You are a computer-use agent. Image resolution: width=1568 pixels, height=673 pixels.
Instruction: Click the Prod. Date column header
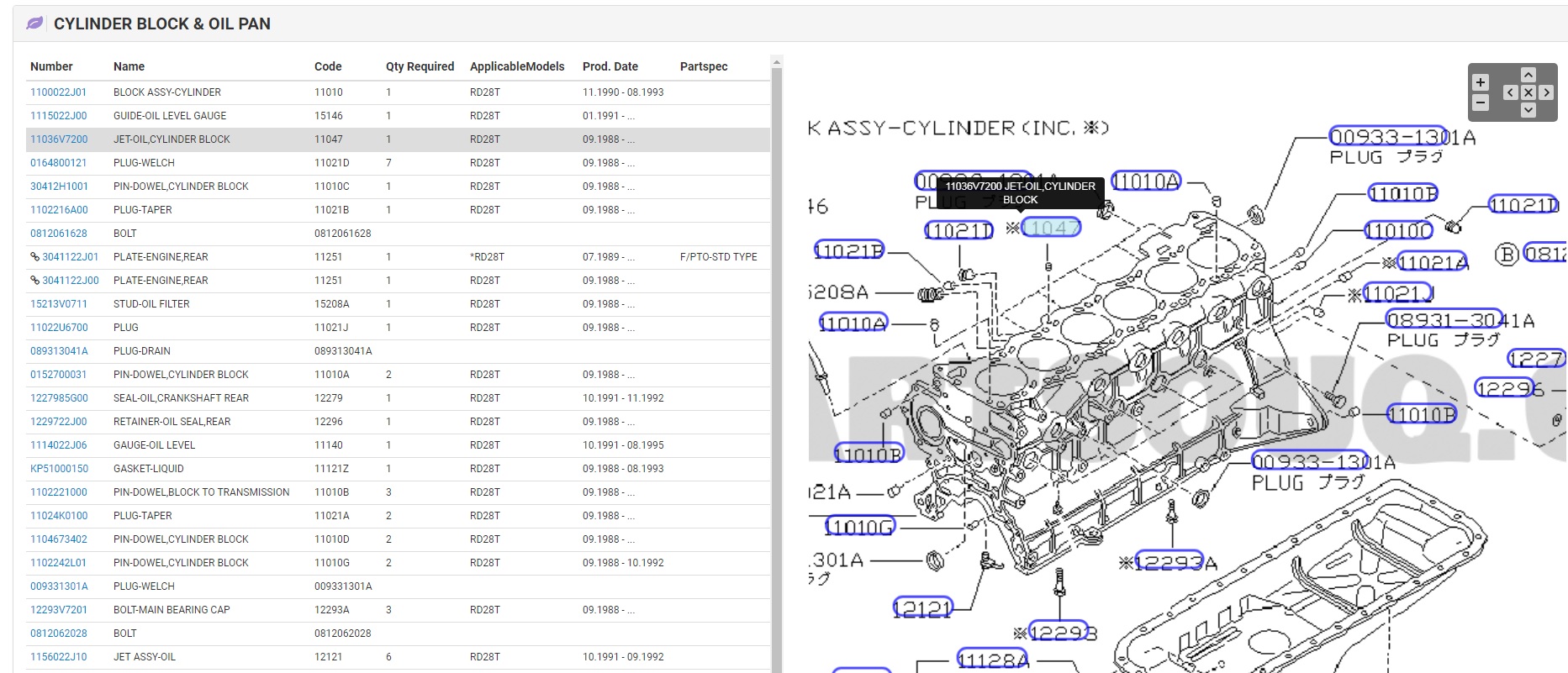click(x=610, y=66)
